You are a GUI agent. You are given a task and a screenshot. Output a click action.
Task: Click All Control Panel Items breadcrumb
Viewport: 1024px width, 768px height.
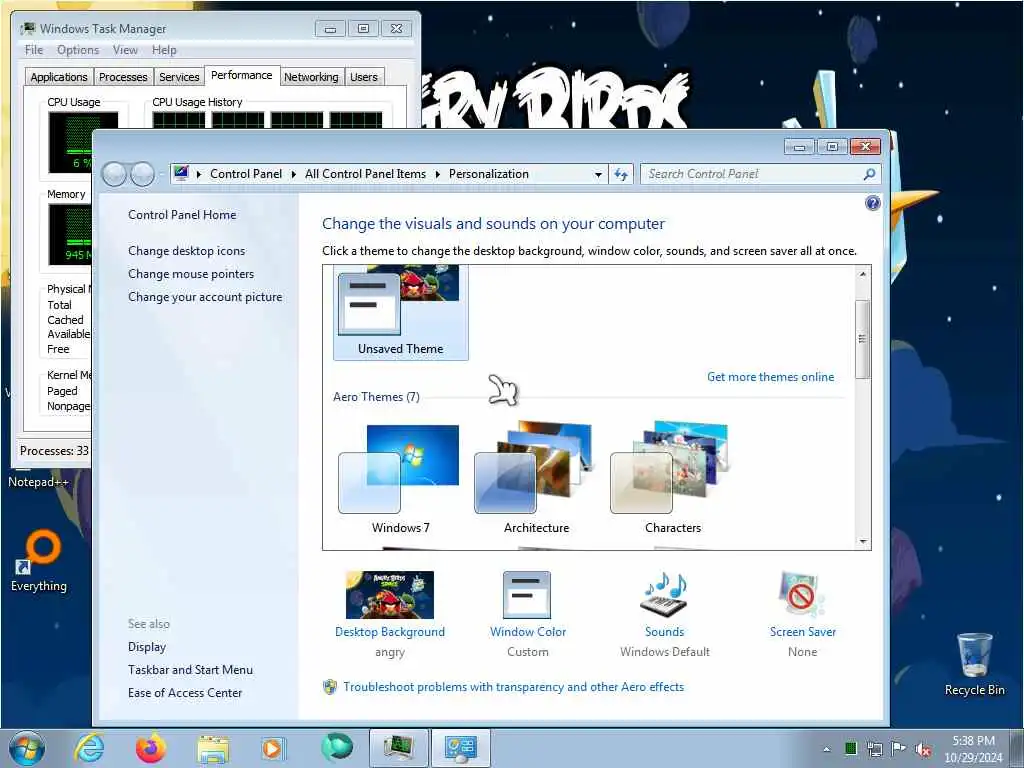[x=365, y=174]
